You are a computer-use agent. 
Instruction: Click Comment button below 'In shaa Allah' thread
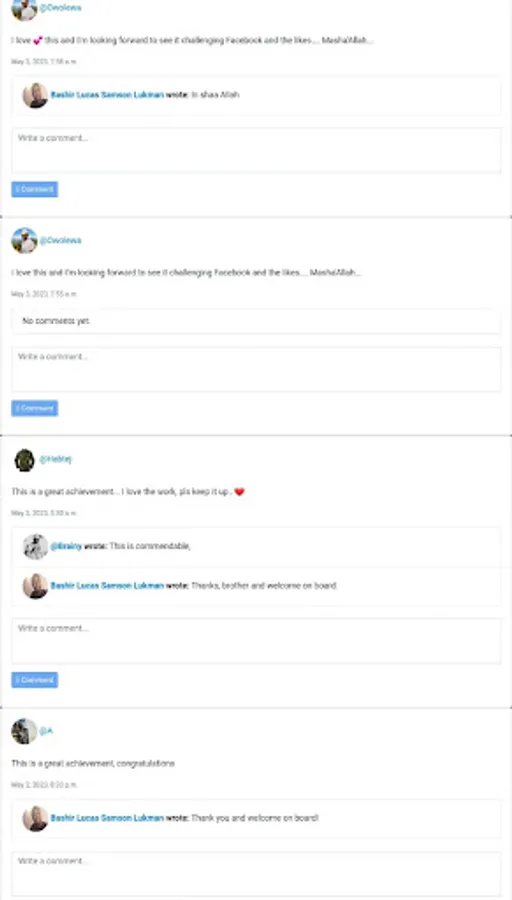click(34, 189)
